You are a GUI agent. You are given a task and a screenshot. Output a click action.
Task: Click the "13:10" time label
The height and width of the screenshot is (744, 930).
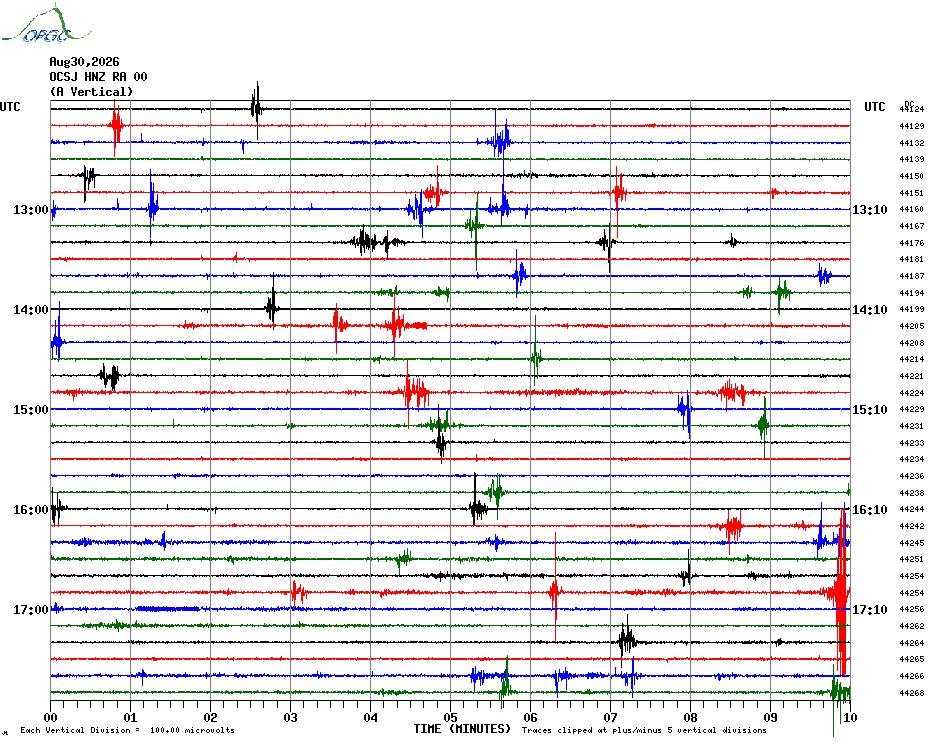[870, 210]
